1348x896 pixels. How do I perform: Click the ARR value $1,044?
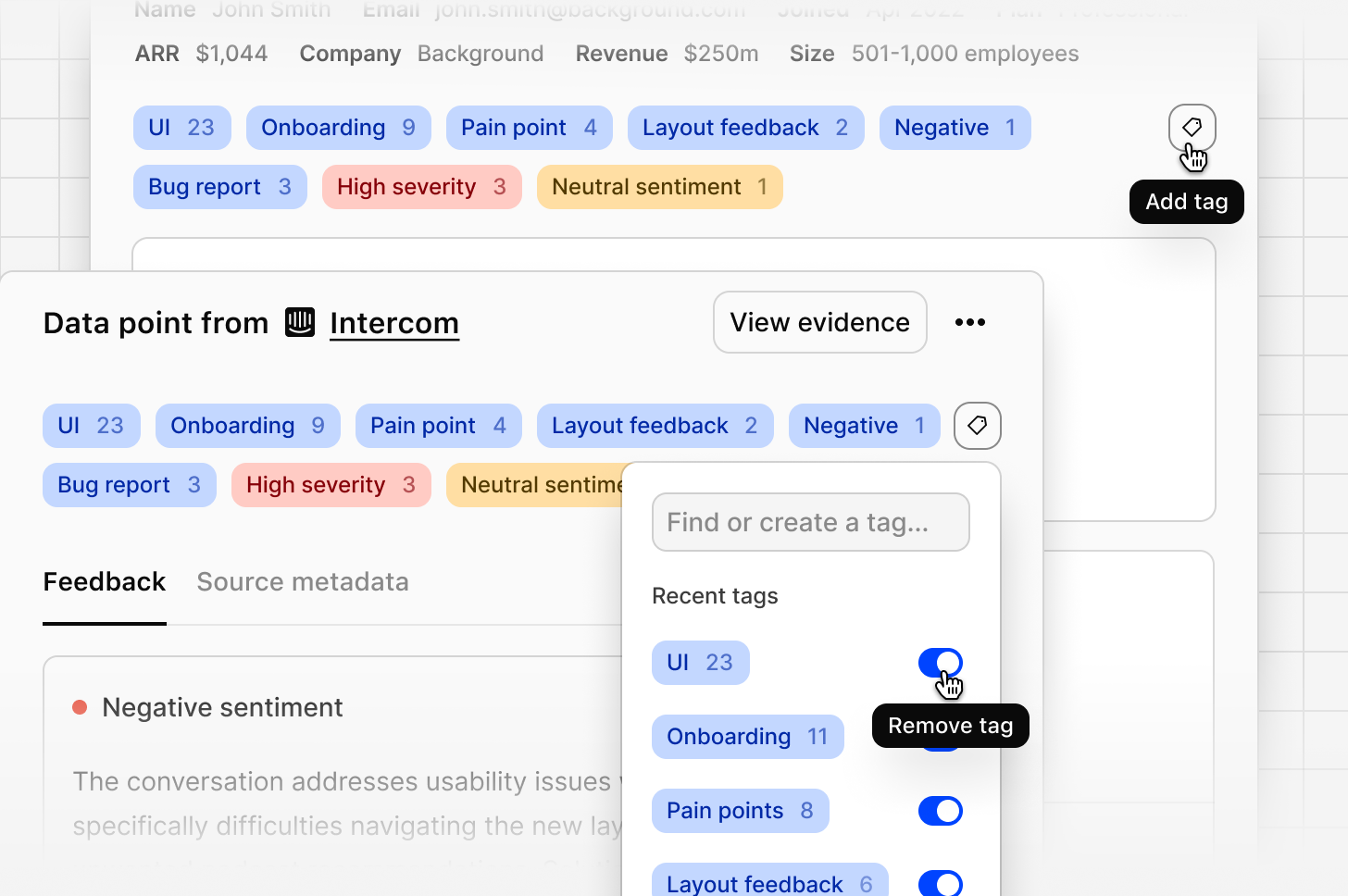coord(231,54)
